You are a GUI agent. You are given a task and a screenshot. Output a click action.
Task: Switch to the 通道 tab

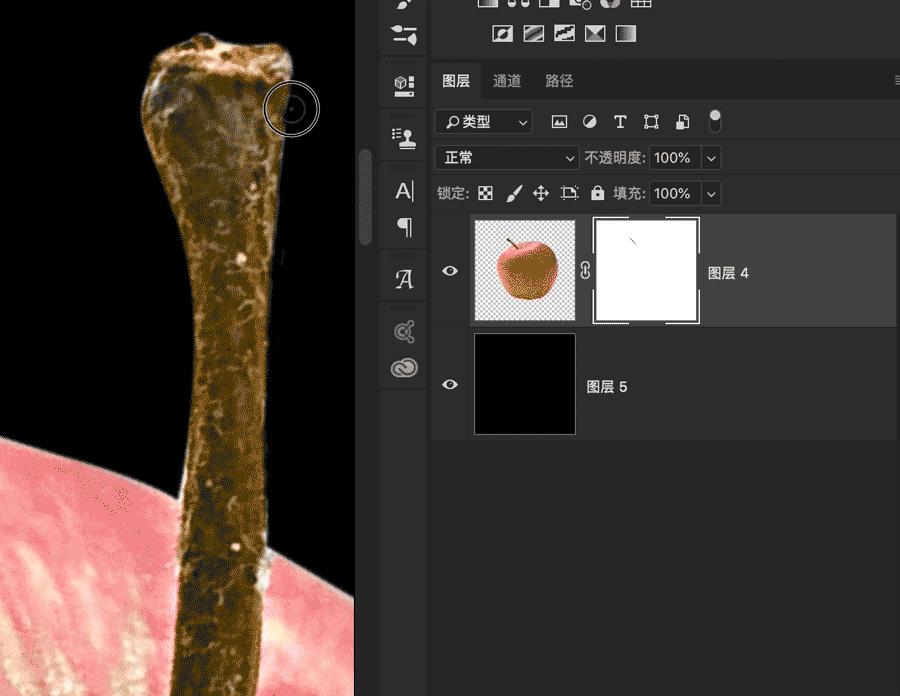tap(507, 81)
